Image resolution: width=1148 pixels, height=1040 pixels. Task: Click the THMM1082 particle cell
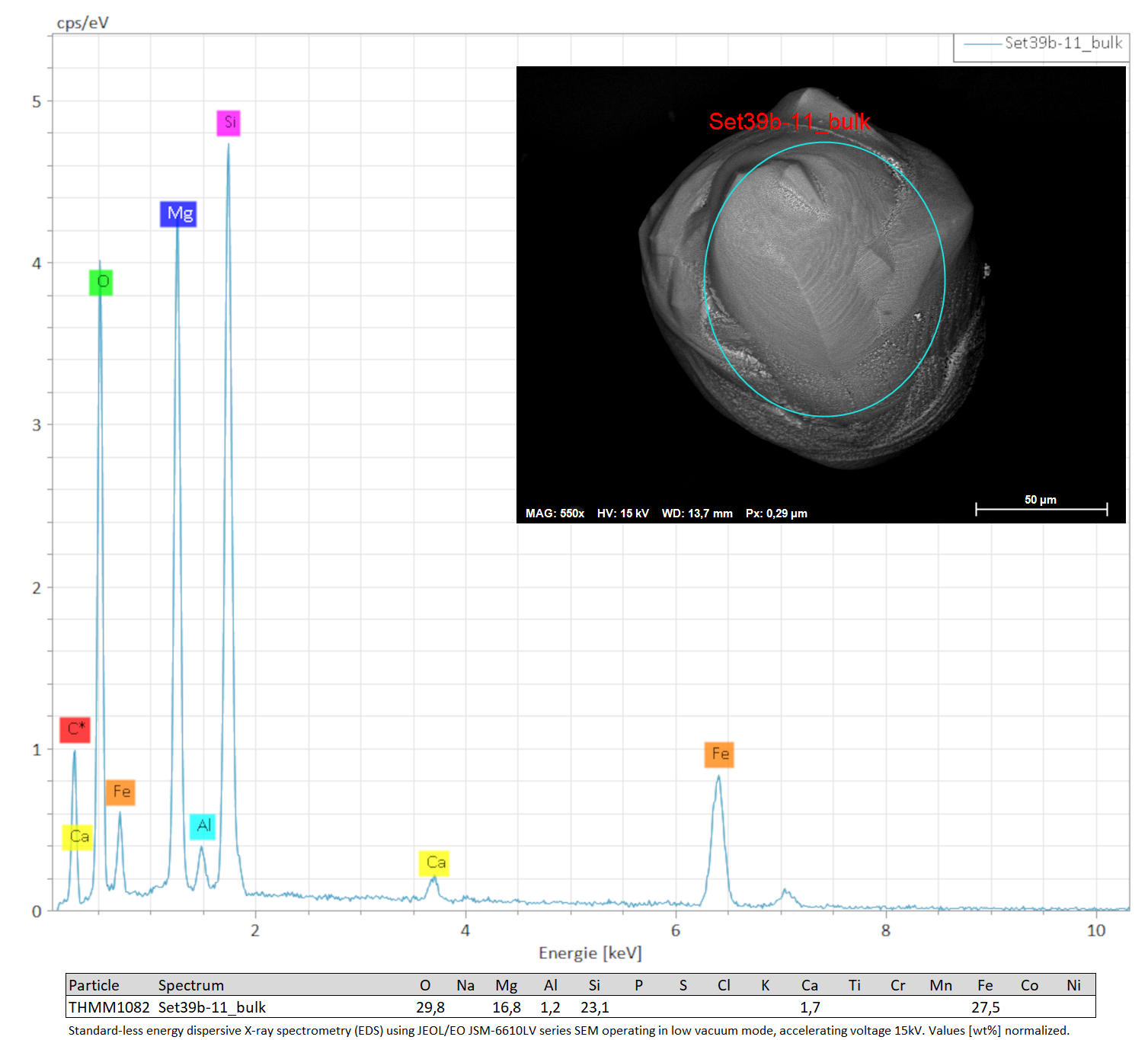tap(109, 1007)
